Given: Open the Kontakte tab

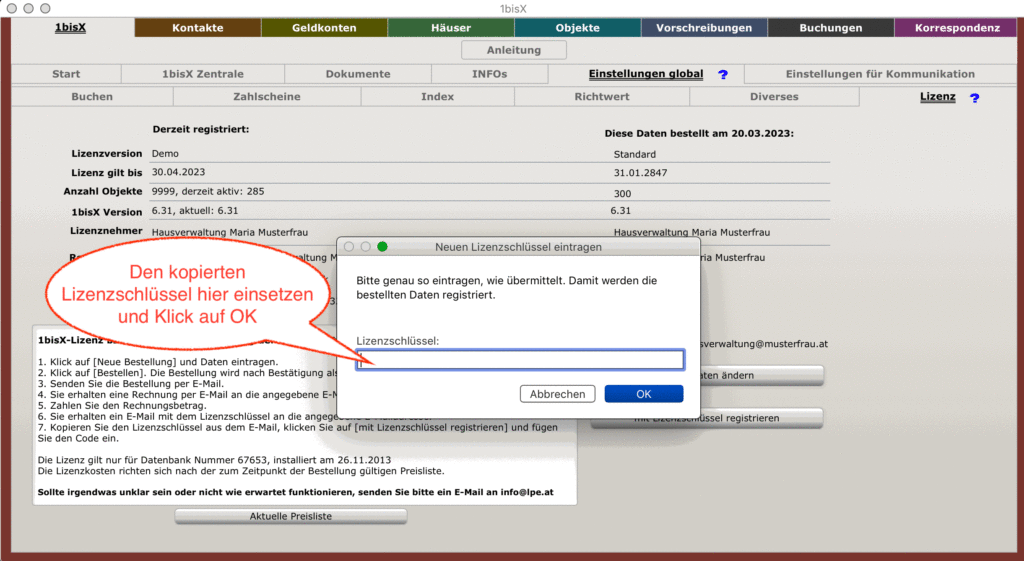Looking at the screenshot, I should click(x=198, y=28).
